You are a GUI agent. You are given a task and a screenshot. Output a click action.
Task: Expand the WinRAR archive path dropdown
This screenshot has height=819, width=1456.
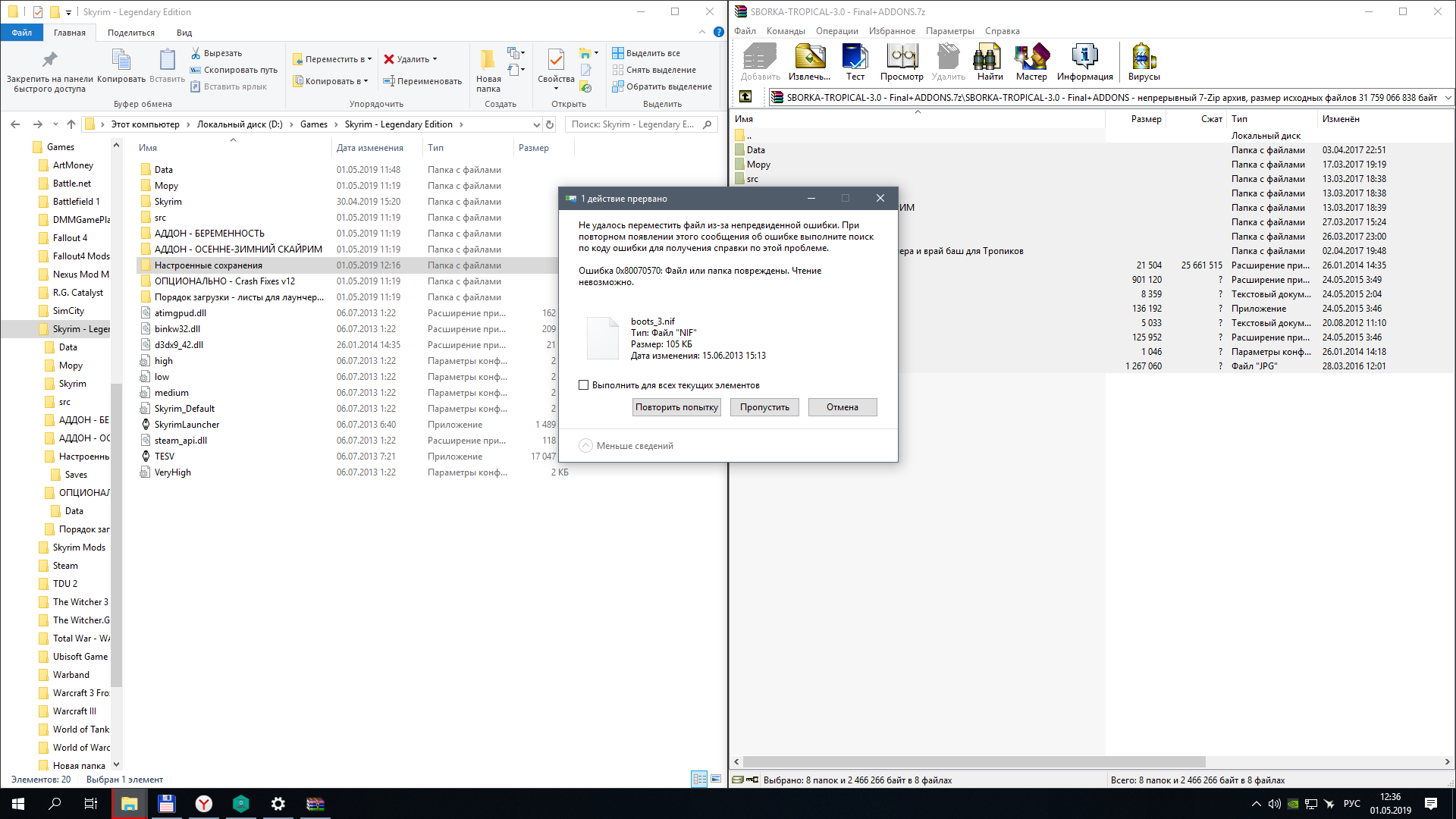pos(1448,97)
